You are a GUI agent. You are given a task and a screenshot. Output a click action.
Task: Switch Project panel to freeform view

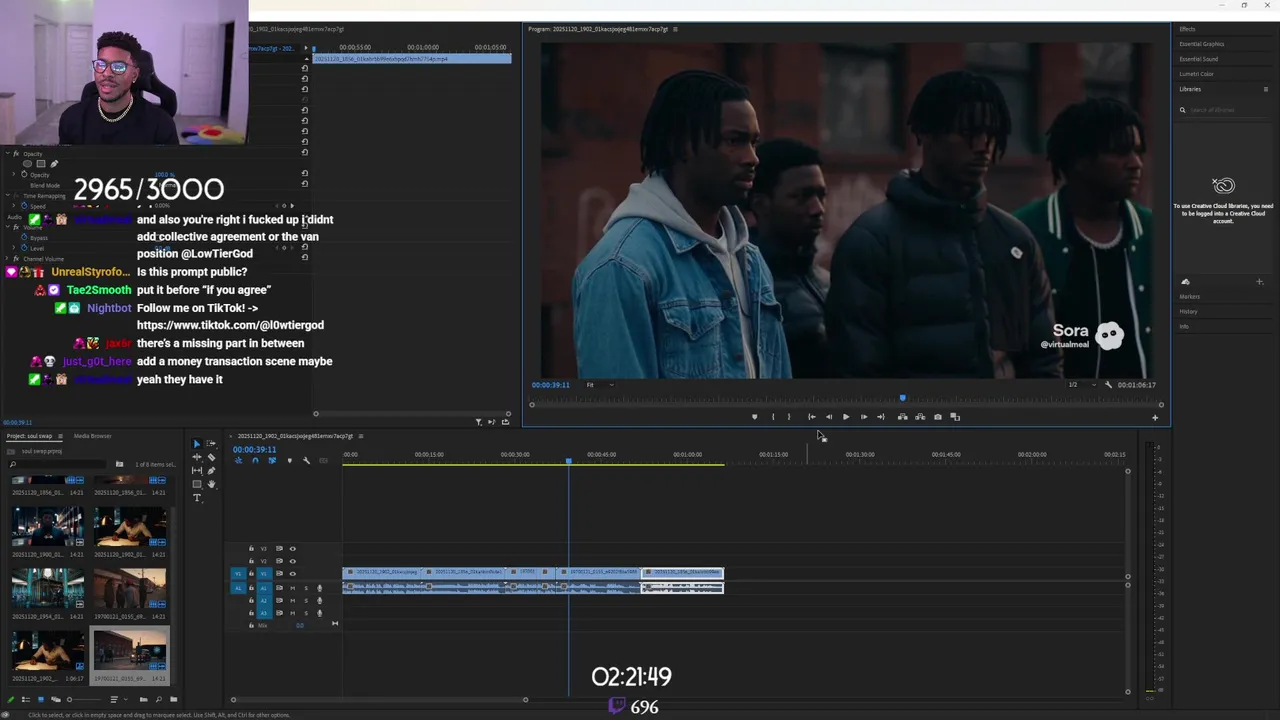pyautogui.click(x=56, y=699)
